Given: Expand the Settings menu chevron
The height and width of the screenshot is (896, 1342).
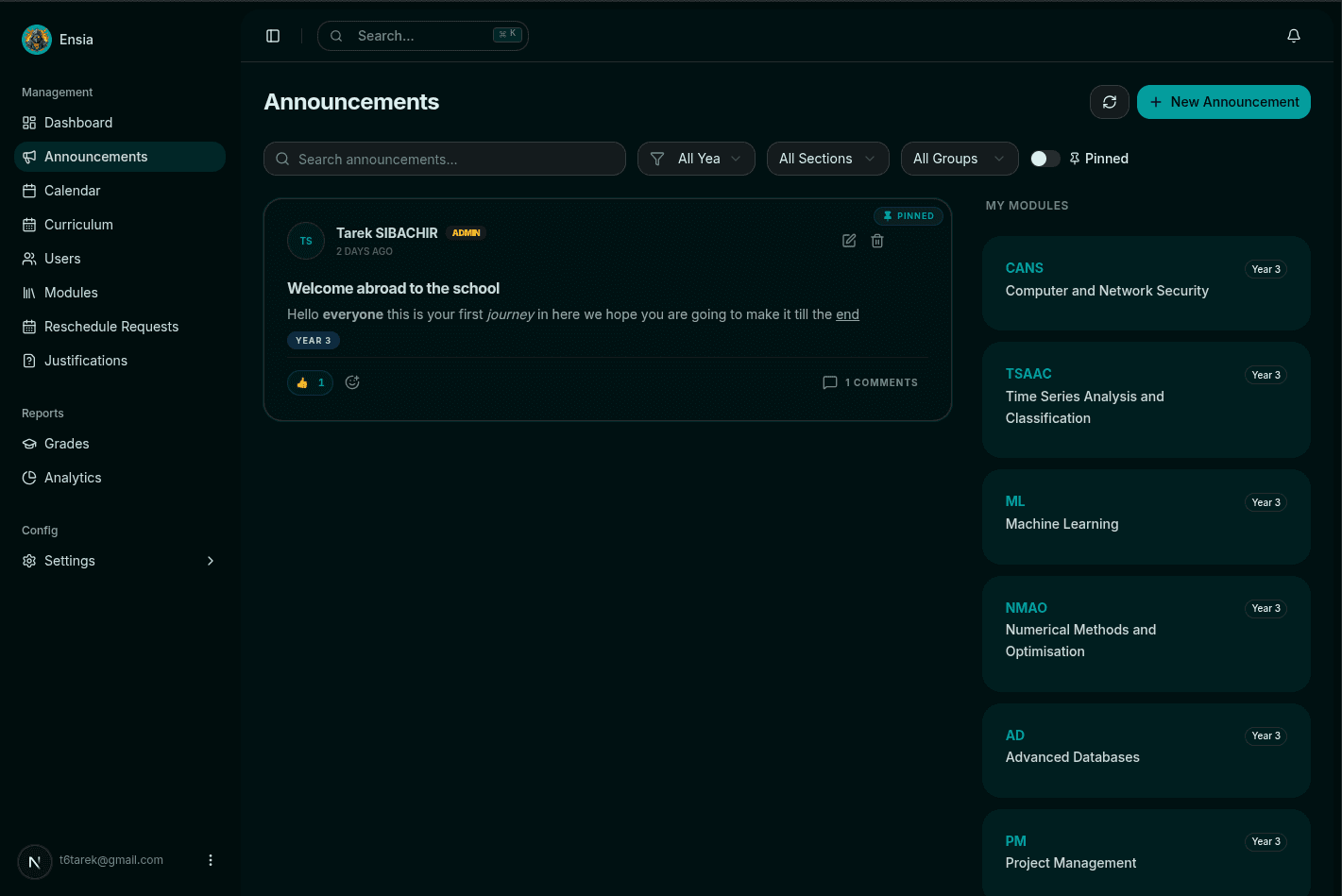Looking at the screenshot, I should click(x=211, y=560).
